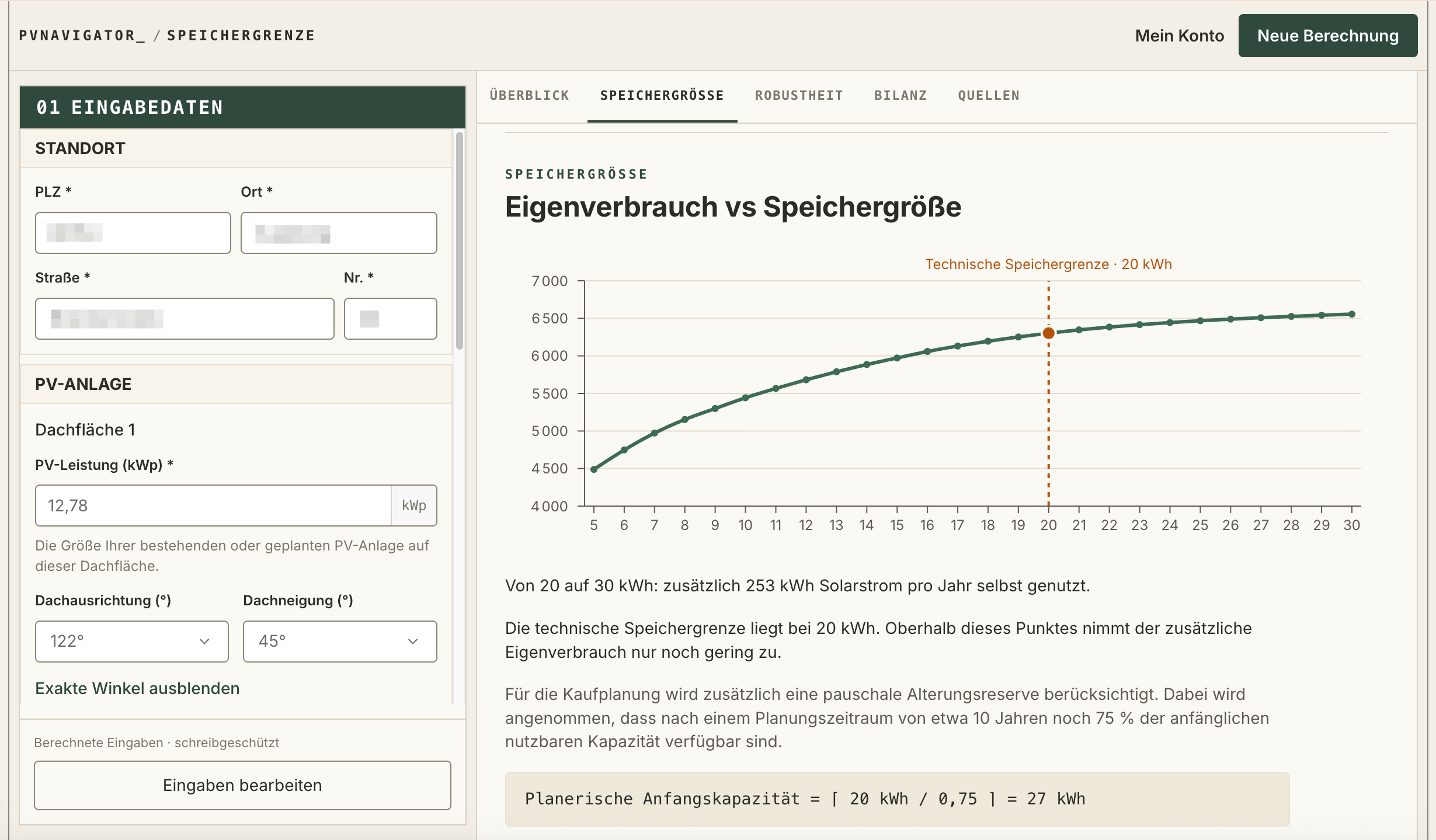Click the Straße input field
Screen dimensions: 1436x840
click(x=185, y=319)
